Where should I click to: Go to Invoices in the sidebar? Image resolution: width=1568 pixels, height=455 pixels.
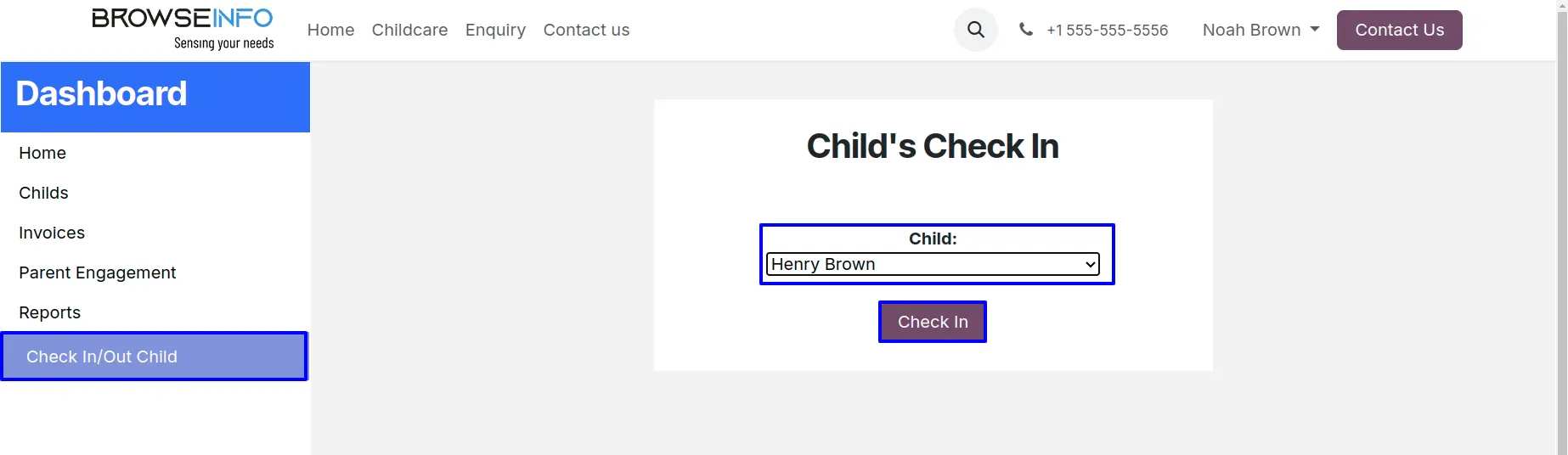pos(52,233)
